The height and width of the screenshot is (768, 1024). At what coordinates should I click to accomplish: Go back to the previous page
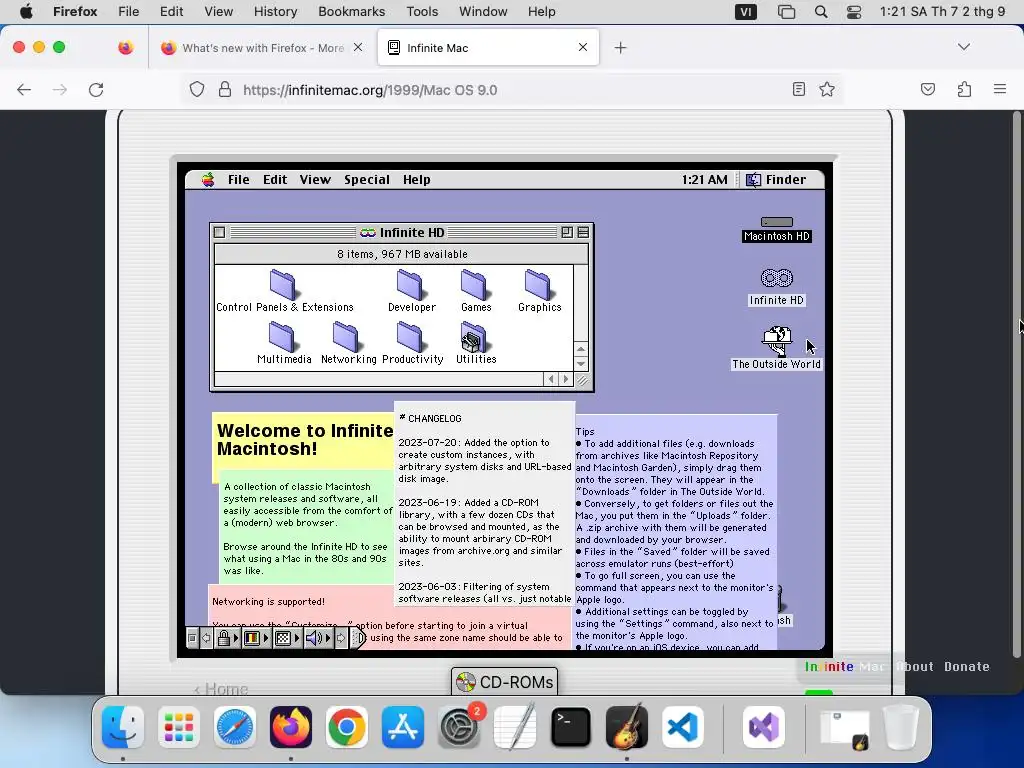24,89
